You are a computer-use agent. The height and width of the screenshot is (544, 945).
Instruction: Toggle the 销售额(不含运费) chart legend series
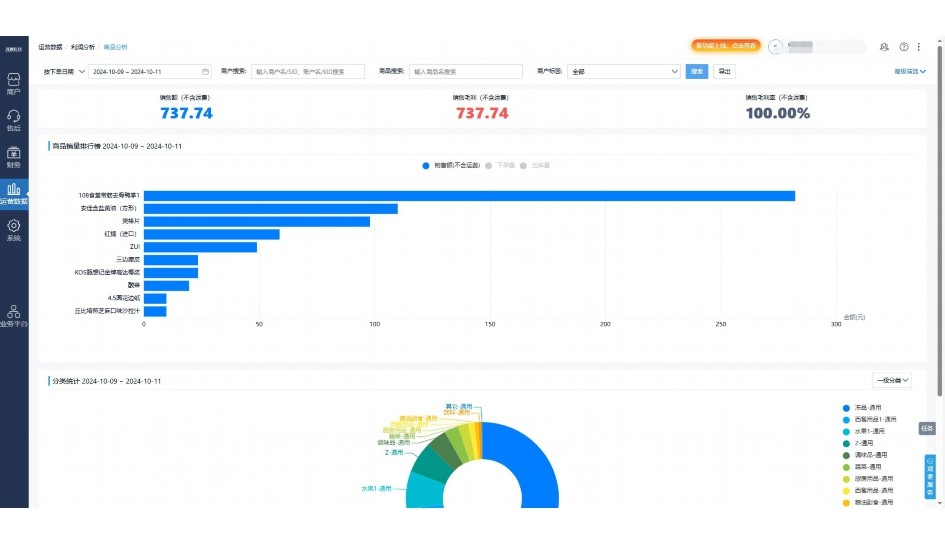coord(450,165)
